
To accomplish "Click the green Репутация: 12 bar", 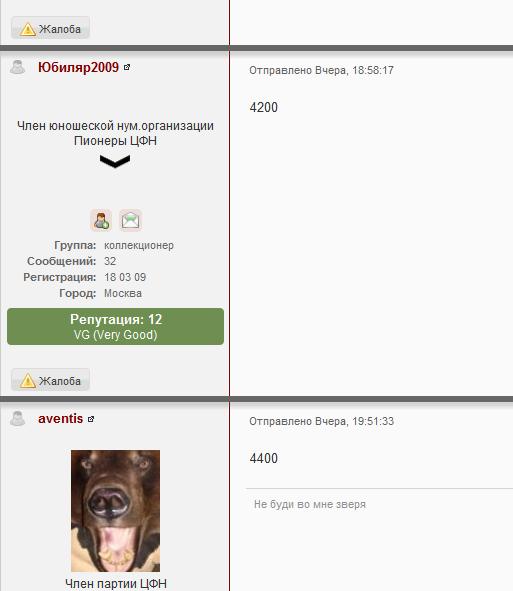I will [115, 326].
